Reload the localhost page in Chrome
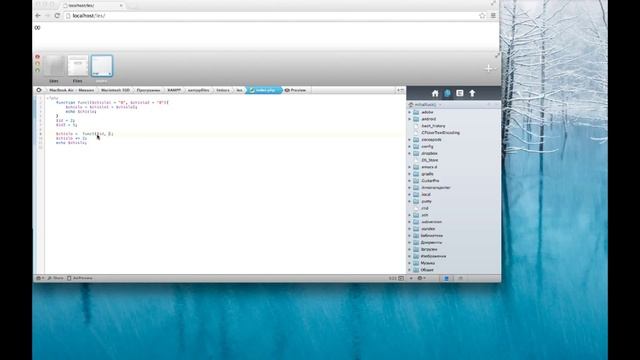Viewport: 640px width, 360px height. 57,16
